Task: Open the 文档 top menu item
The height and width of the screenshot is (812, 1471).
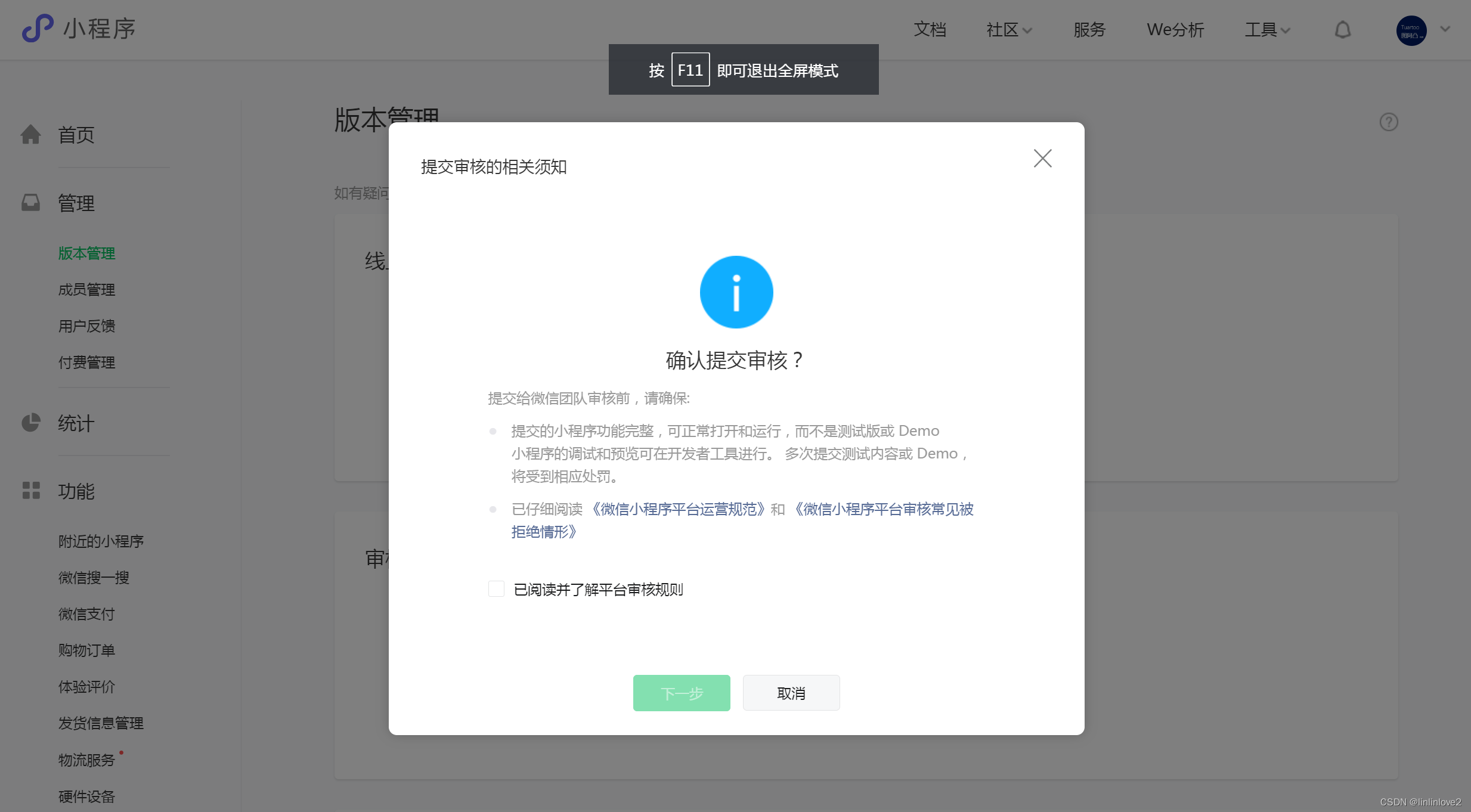Action: (x=930, y=30)
